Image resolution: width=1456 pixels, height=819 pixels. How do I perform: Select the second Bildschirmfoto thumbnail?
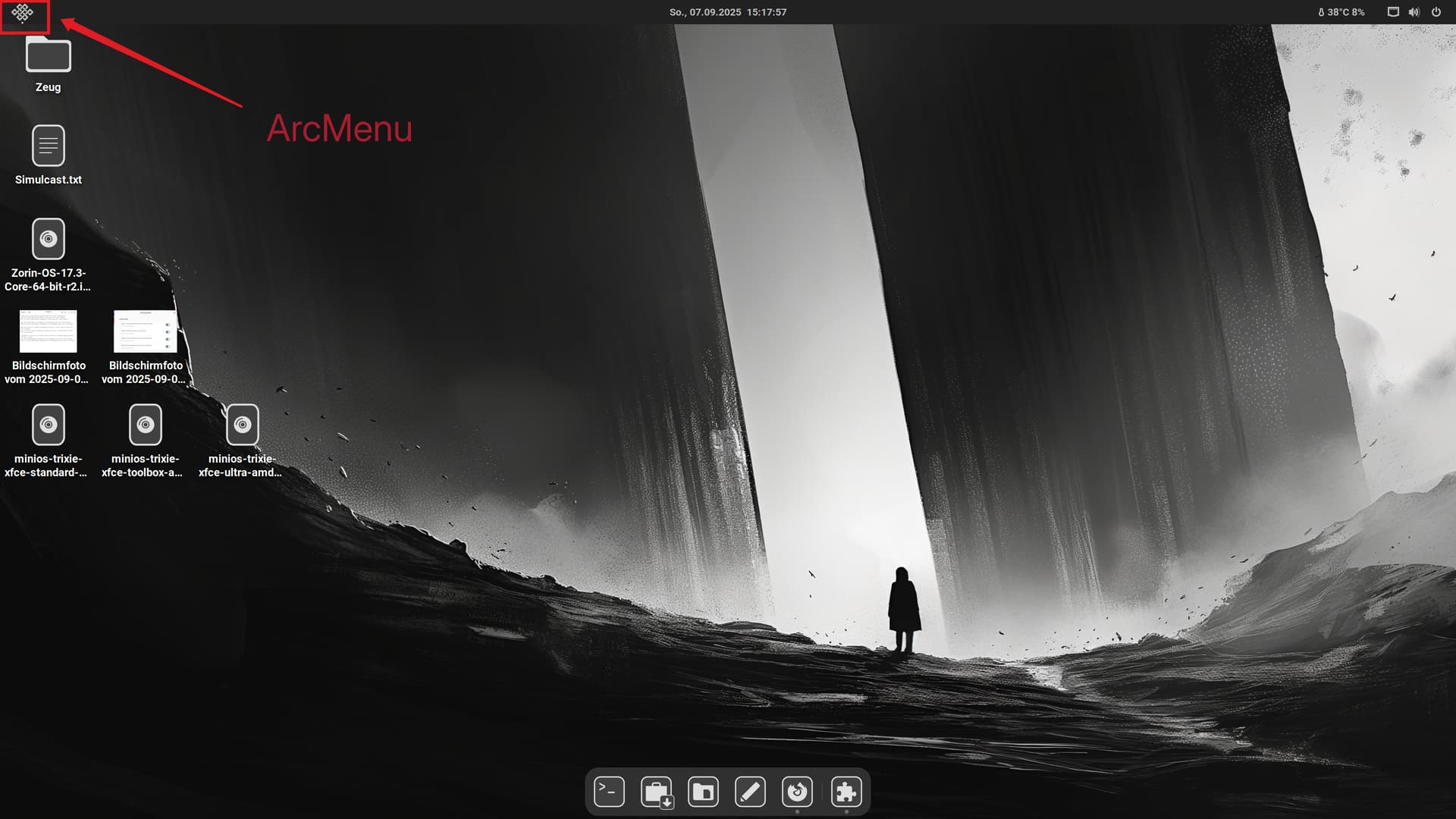(145, 331)
